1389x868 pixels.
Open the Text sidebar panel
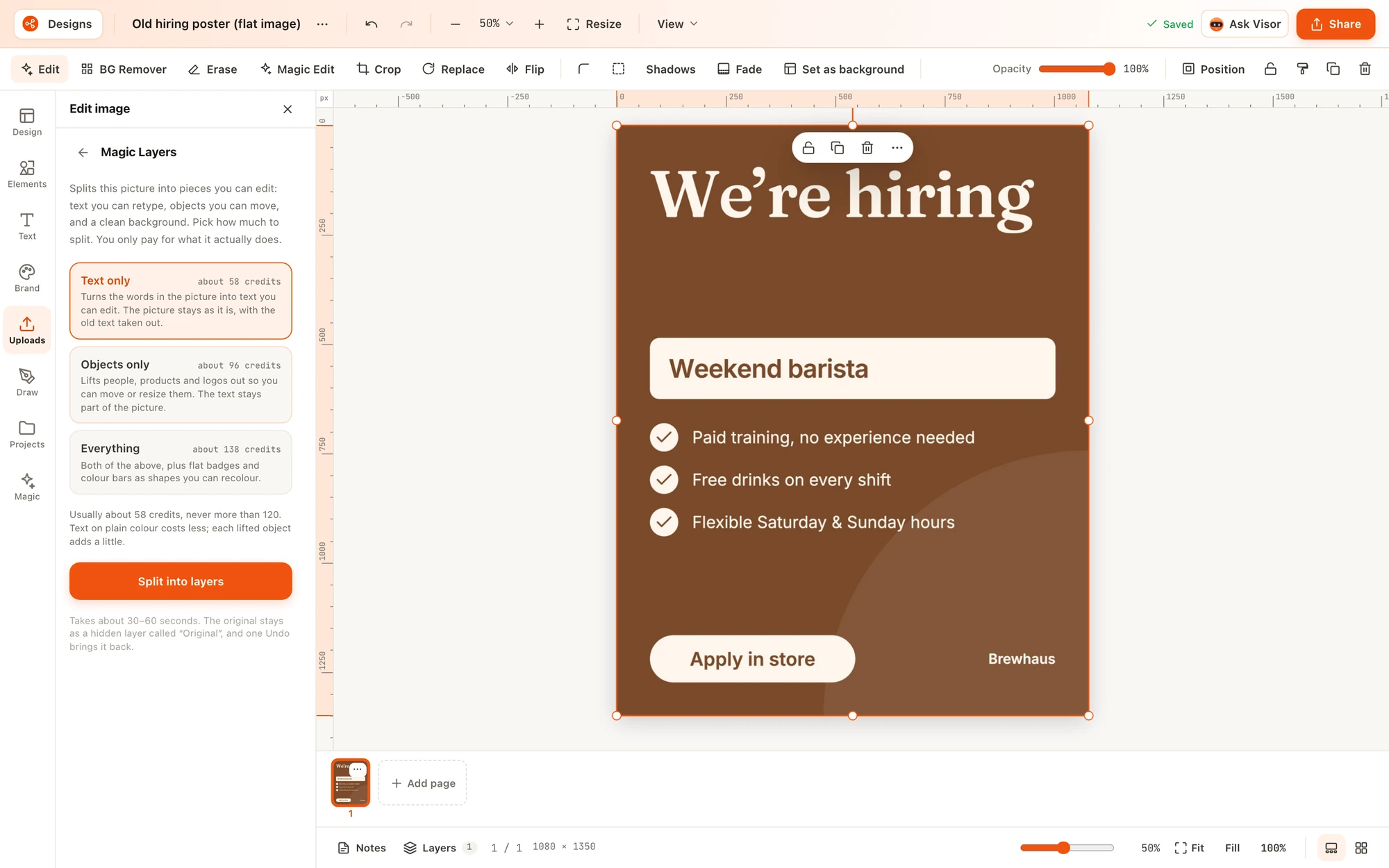pyautogui.click(x=27, y=226)
